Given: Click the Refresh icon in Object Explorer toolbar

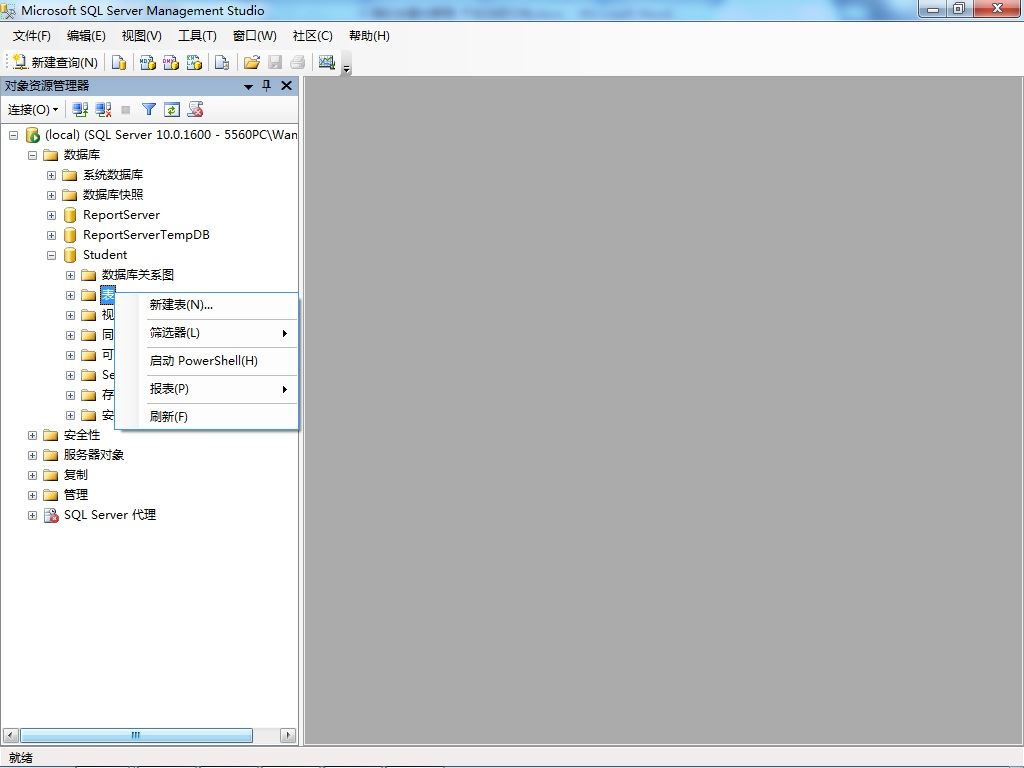Looking at the screenshot, I should (172, 110).
